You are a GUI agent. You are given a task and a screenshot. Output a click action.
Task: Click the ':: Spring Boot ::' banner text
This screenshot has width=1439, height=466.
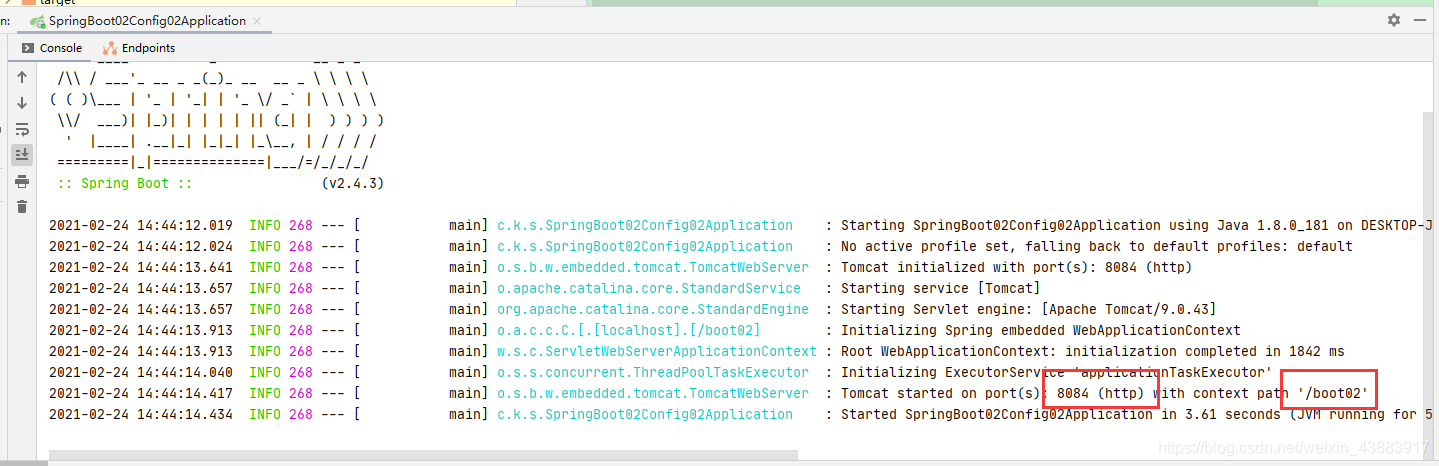[x=125, y=184]
